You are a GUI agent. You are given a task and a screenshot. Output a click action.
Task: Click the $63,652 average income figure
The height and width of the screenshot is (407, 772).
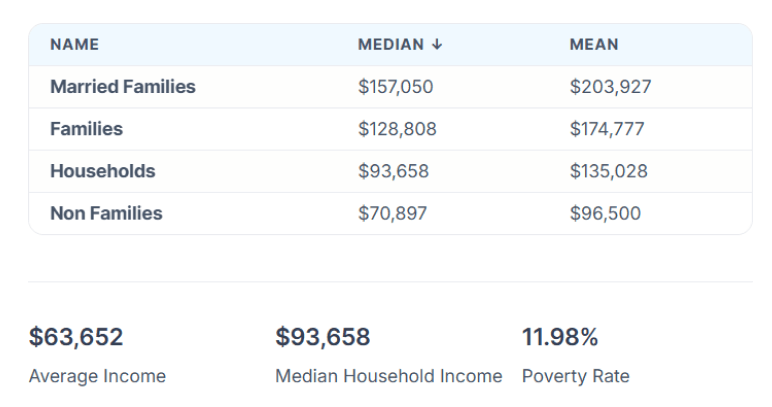coord(76,338)
